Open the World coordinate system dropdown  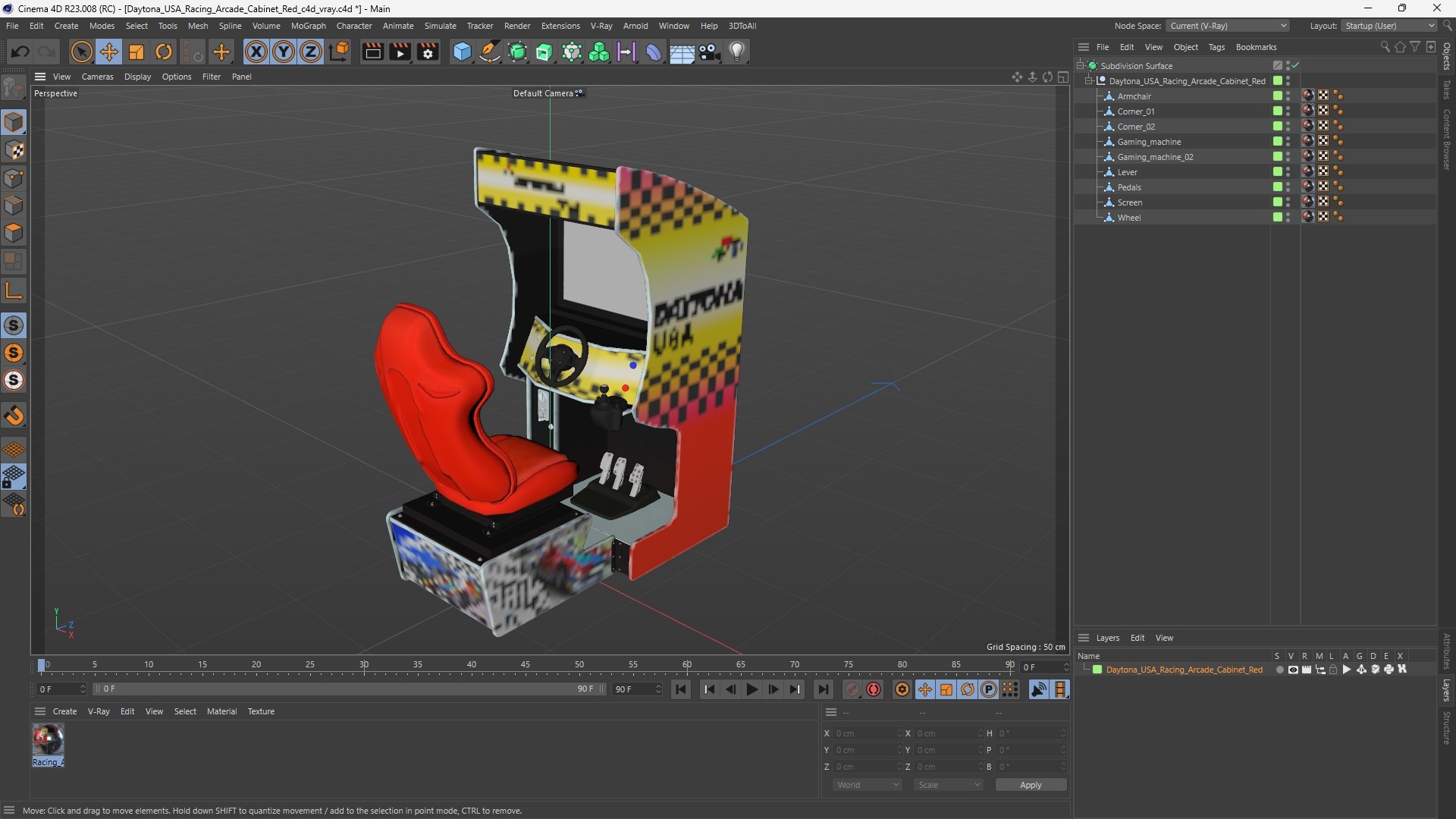pyautogui.click(x=868, y=785)
